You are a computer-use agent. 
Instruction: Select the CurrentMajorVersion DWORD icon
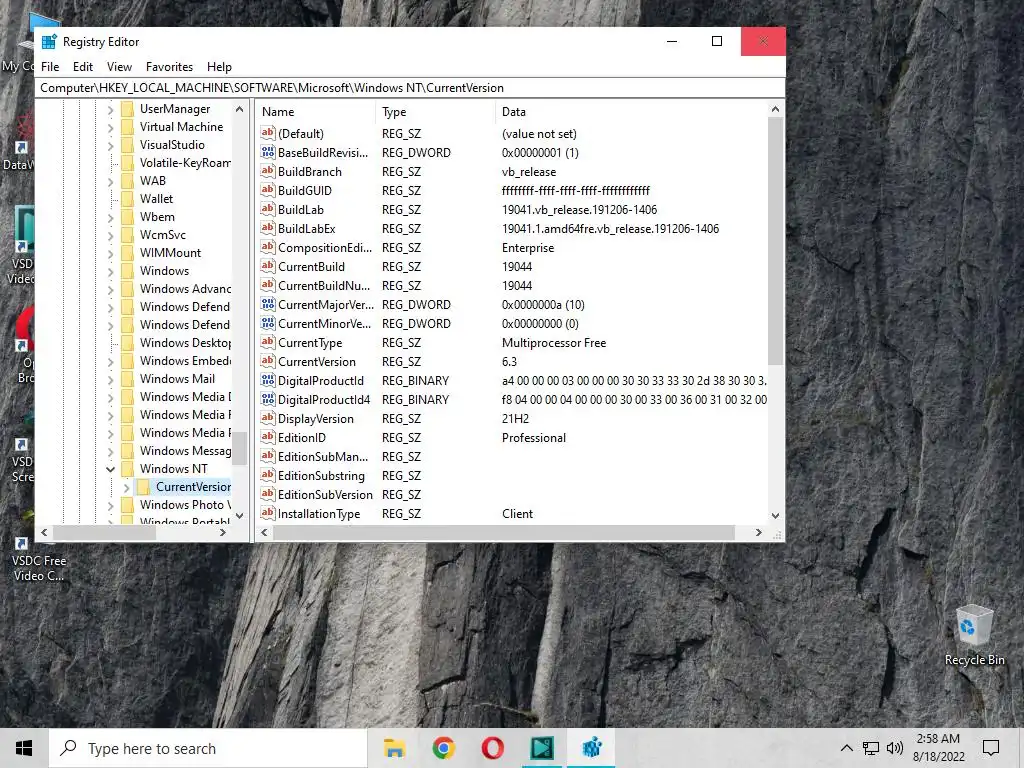pos(268,304)
